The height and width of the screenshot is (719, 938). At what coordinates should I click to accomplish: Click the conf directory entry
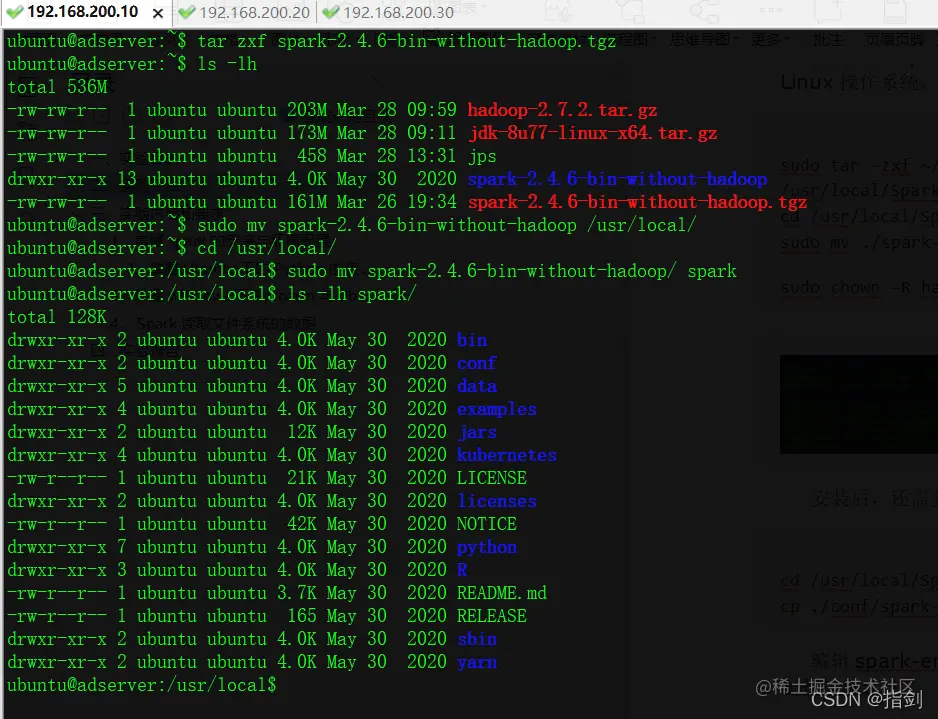(477, 363)
